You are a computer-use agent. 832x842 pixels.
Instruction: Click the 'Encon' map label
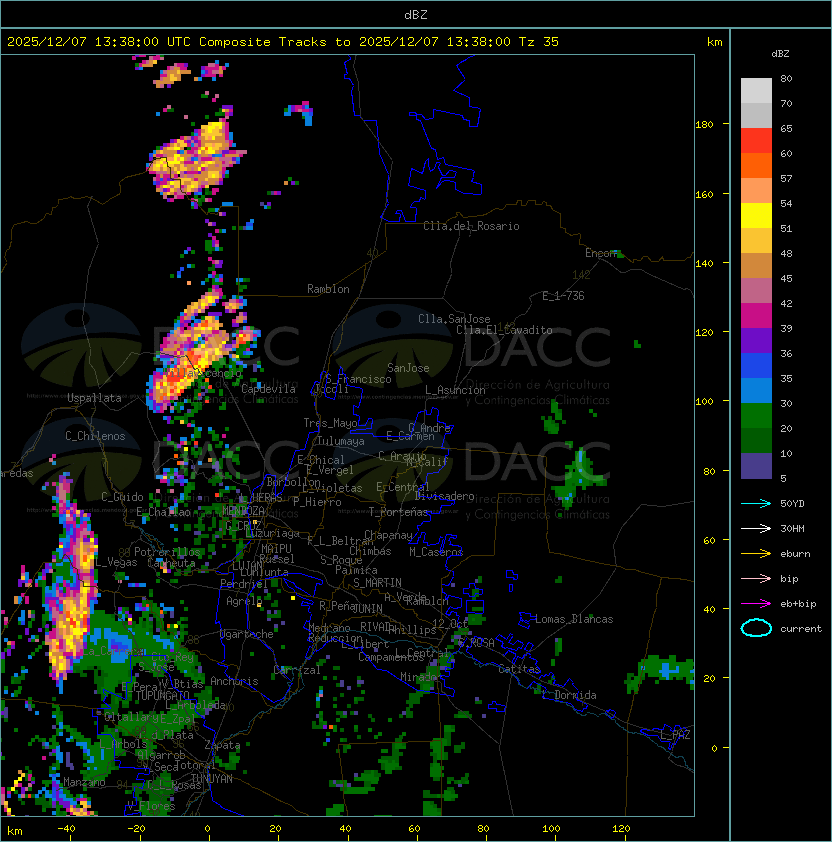601,253
